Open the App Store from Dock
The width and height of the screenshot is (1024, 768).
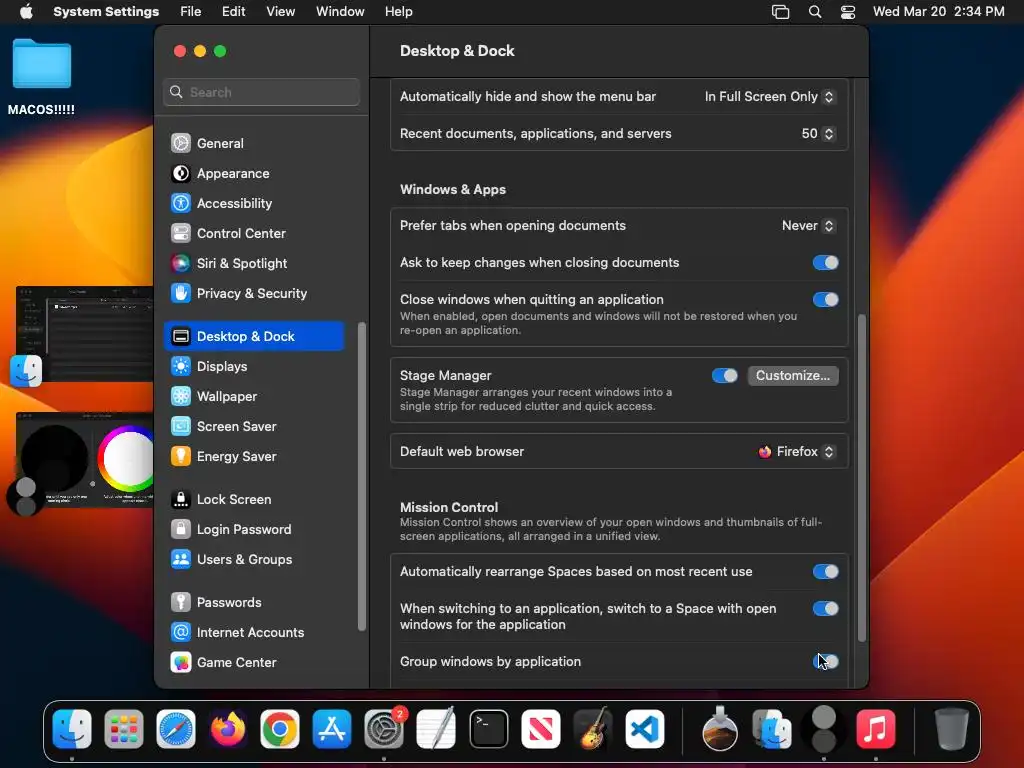coord(332,729)
